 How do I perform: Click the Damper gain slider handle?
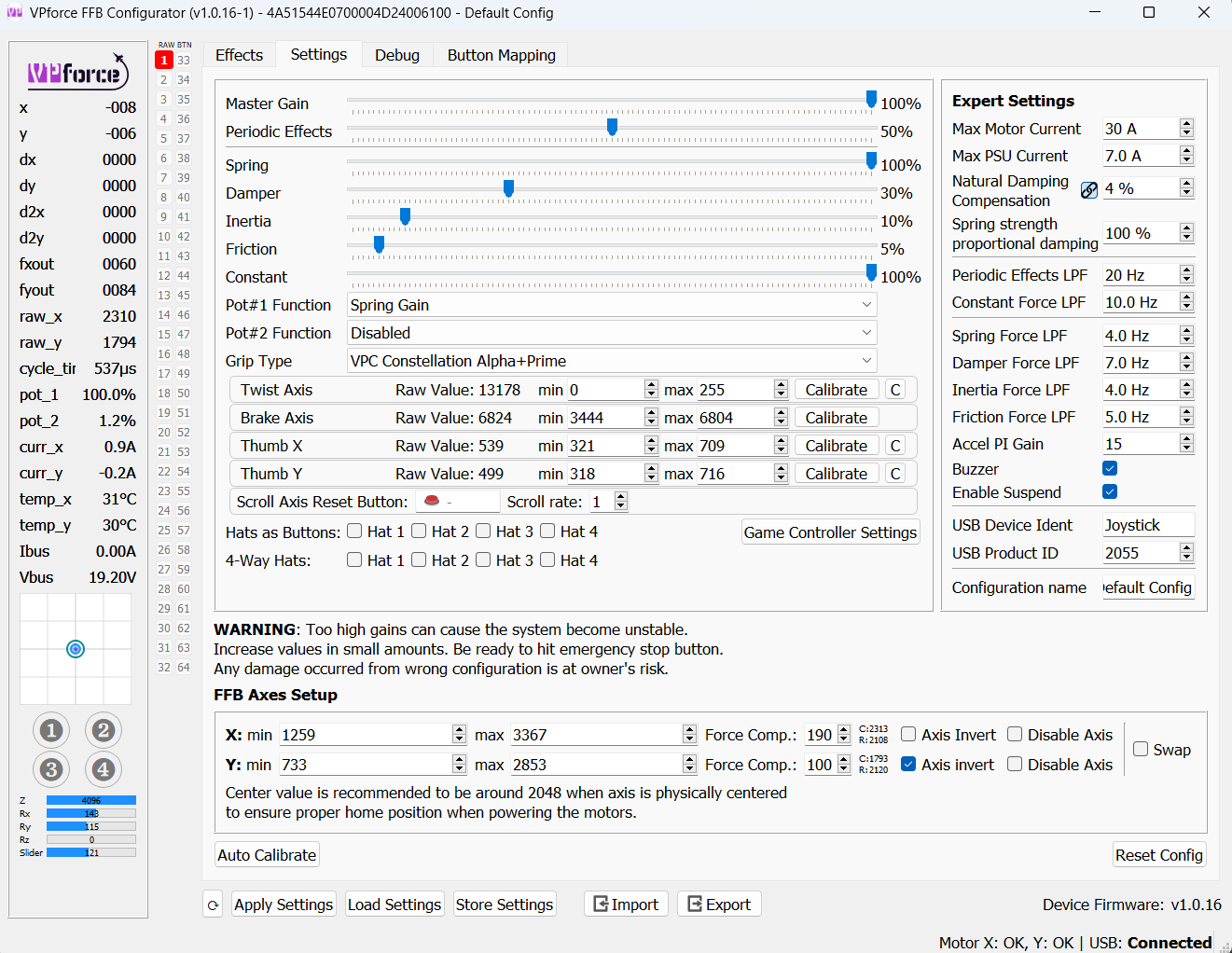click(x=508, y=189)
